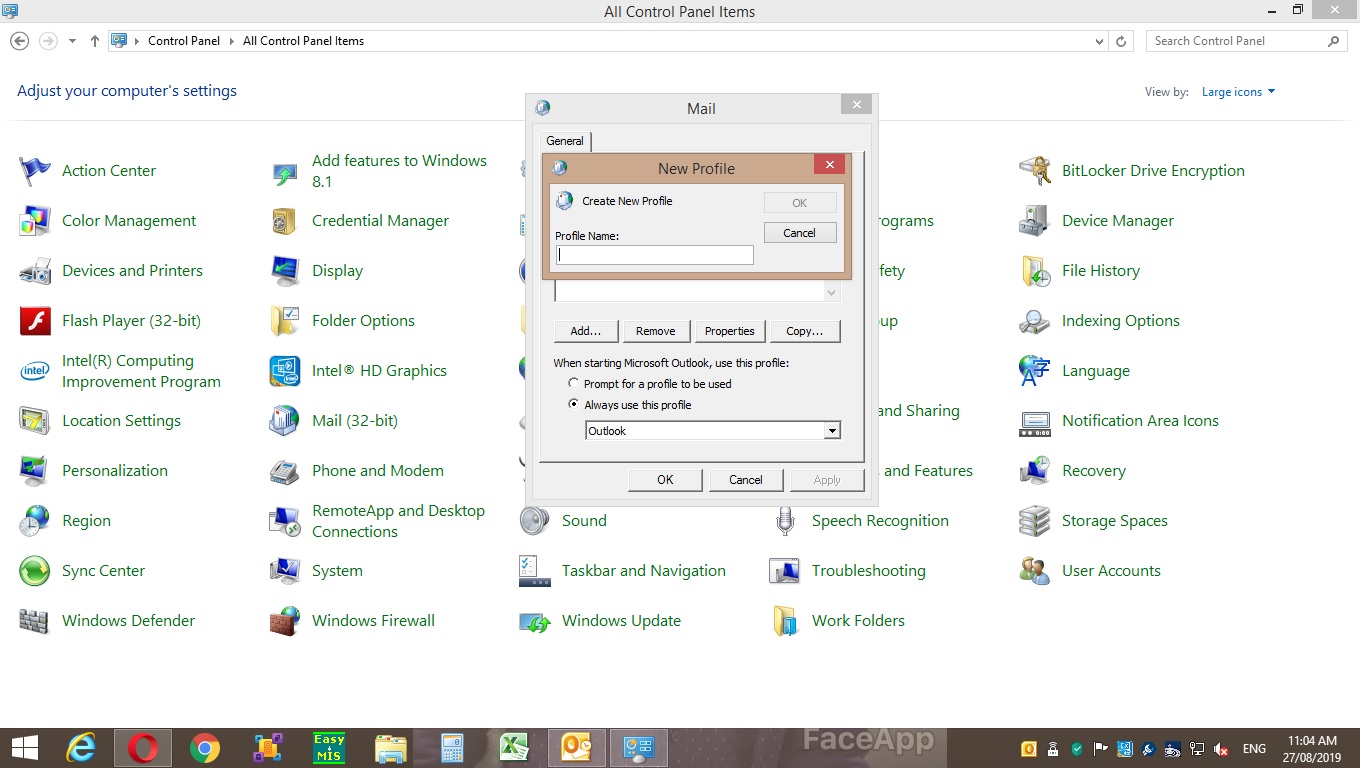Click the Remove button in Mail dialog
Viewport: 1360px width, 768px height.
tap(656, 331)
